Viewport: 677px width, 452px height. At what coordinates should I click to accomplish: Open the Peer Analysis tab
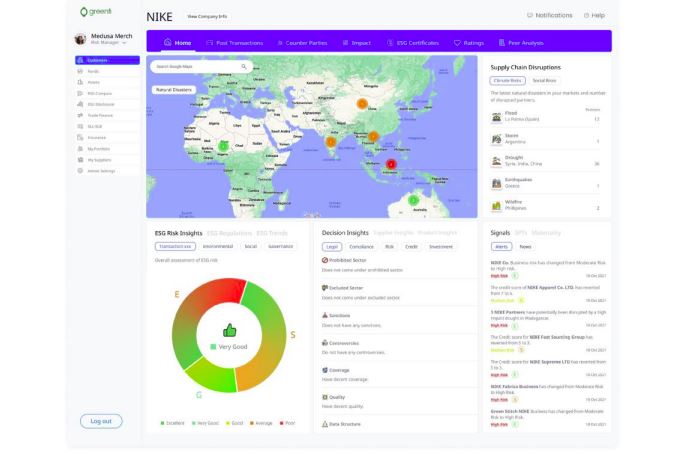[521, 43]
